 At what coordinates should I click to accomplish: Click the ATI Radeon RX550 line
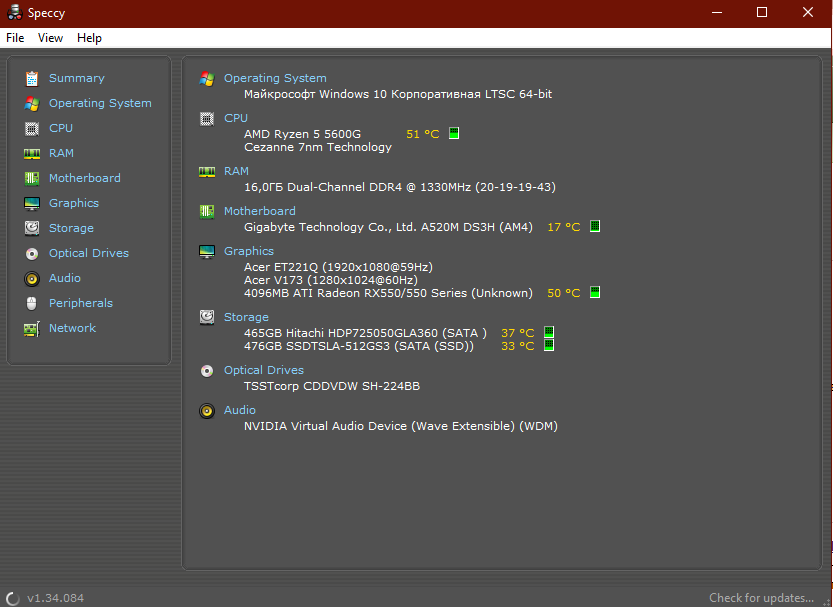pos(388,293)
